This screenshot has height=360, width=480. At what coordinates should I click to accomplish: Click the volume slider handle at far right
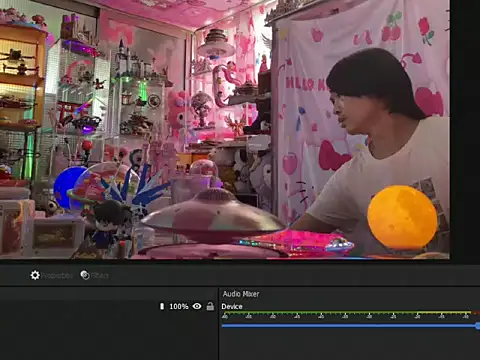tap(478, 326)
